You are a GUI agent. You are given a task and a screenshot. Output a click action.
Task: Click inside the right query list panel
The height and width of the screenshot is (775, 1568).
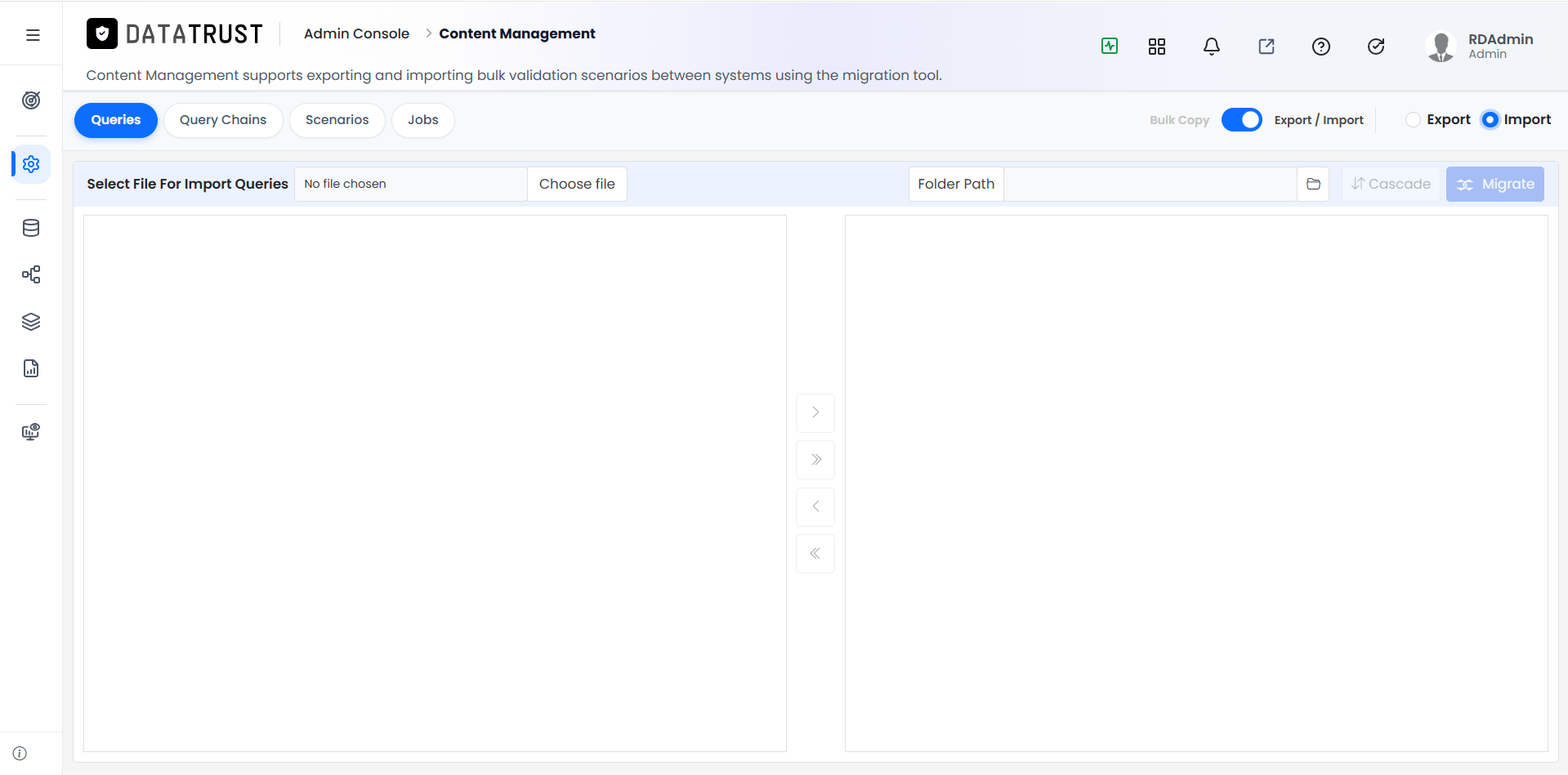tap(1196, 483)
